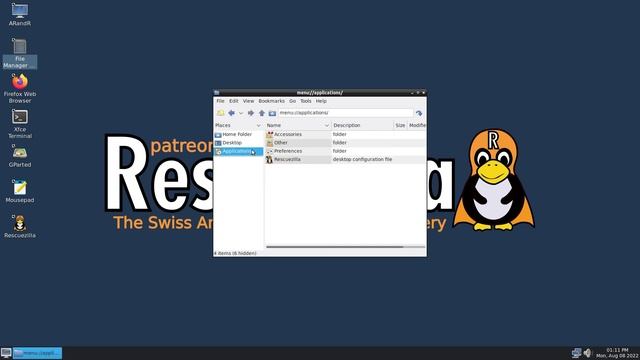The height and width of the screenshot is (360, 640).
Task: Open the Tools menu
Action: pos(306,101)
